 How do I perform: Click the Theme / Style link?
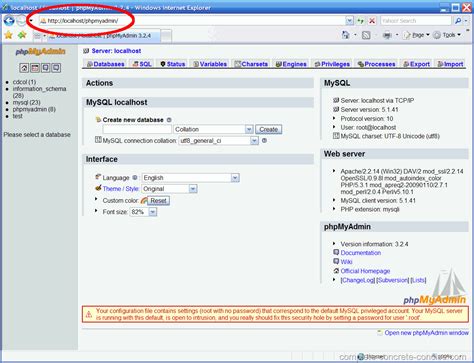click(120, 189)
